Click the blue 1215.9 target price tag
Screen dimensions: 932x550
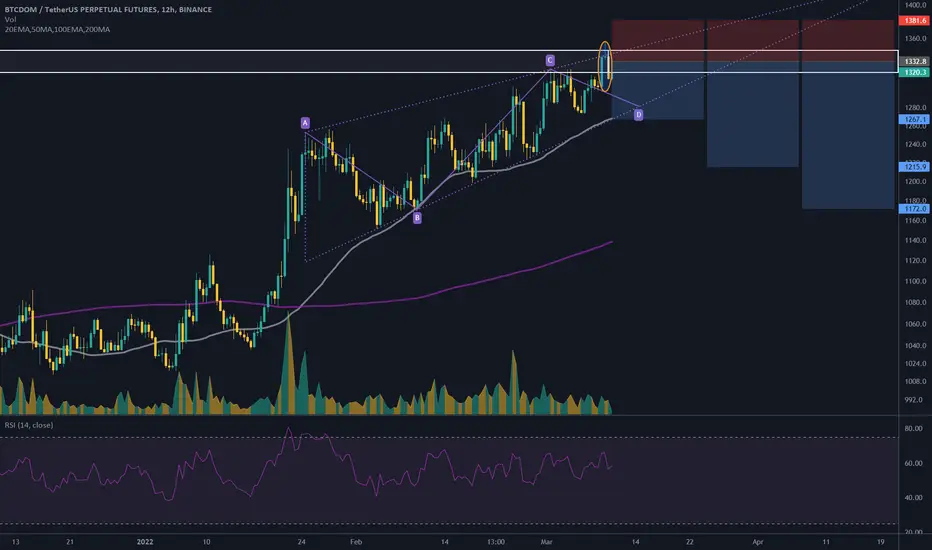(x=915, y=167)
